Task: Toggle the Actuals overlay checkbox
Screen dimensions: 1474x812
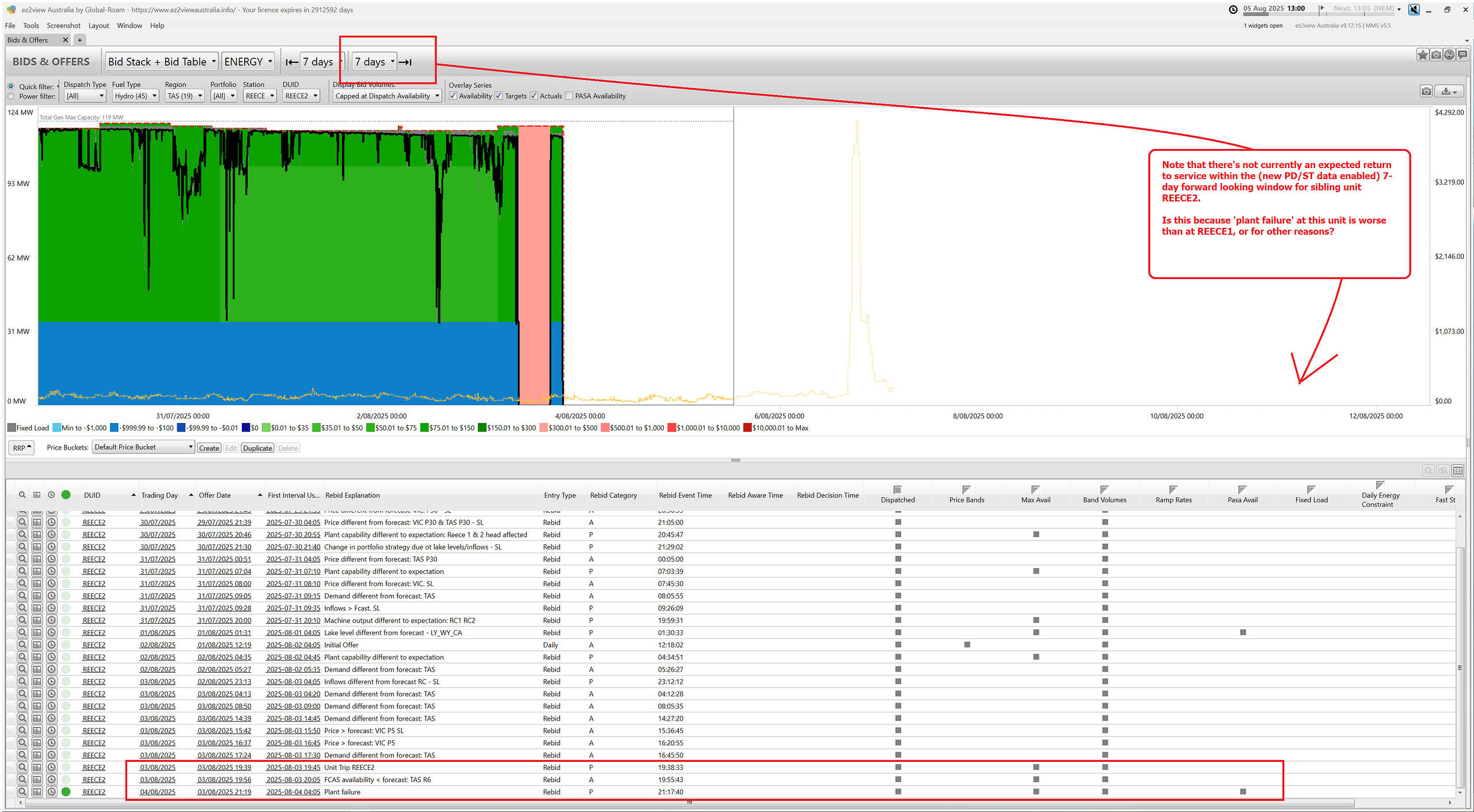Action: pos(534,96)
